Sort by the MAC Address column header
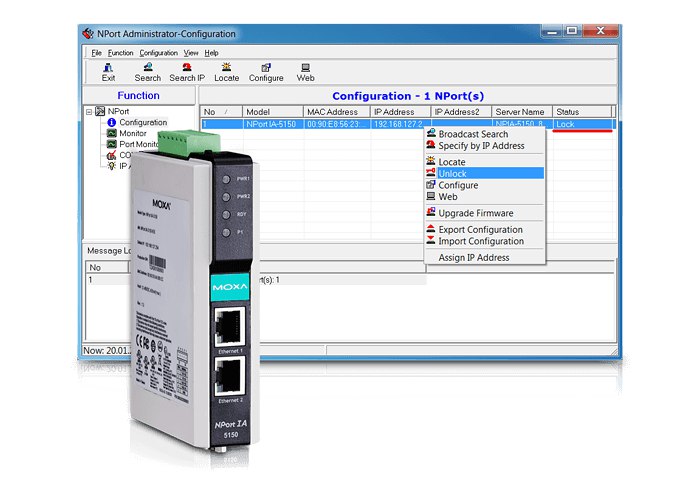 pos(337,112)
